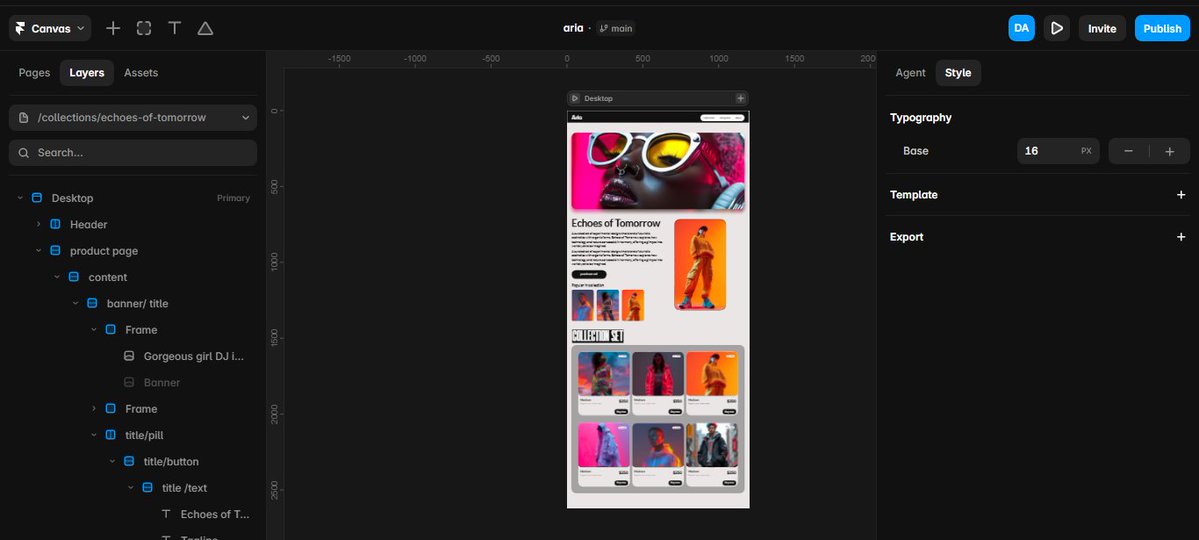The image size is (1199, 540).
Task: Click the Insert plus icon in toolbar
Action: pos(113,28)
